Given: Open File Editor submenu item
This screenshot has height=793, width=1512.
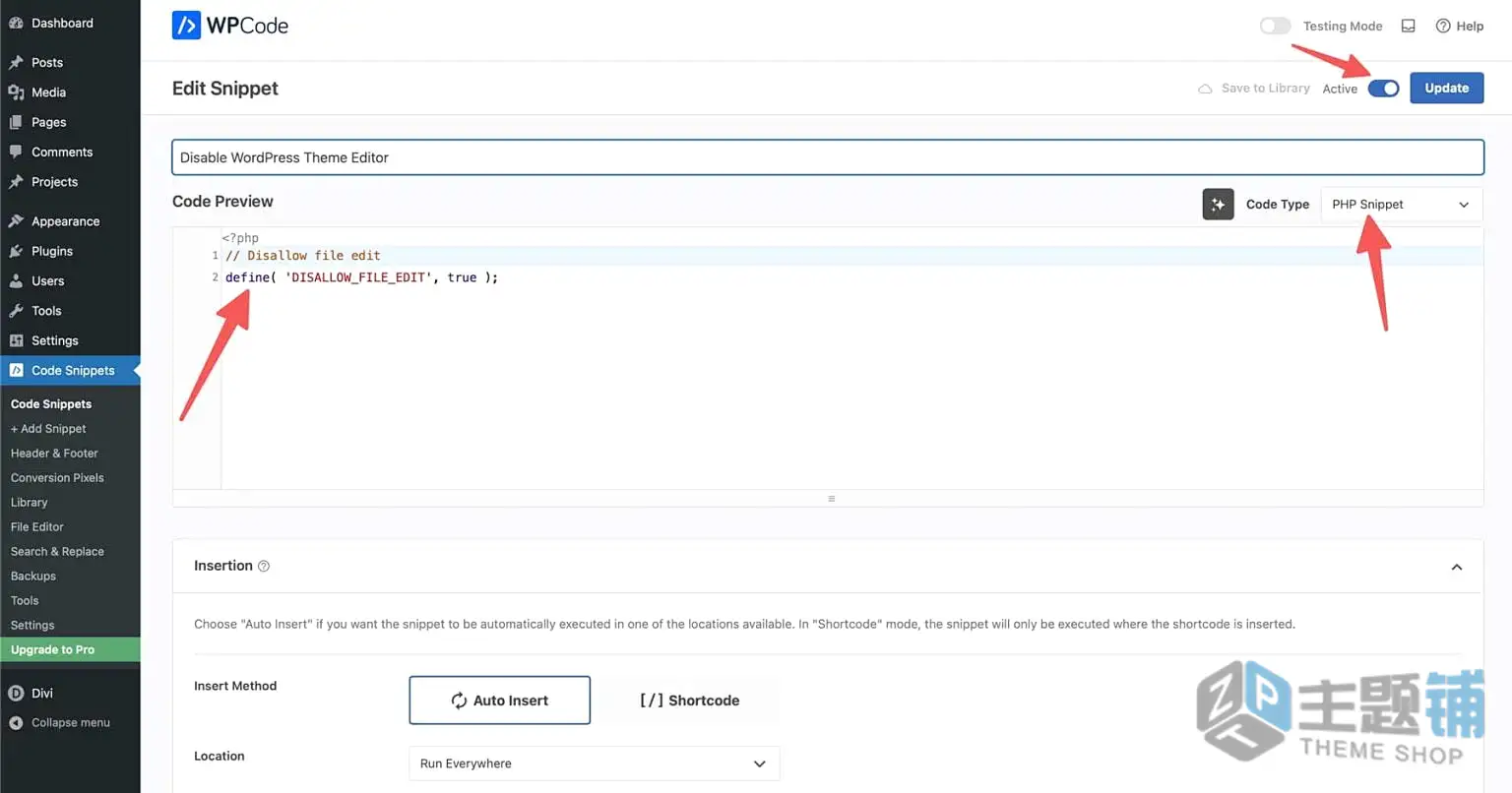Looking at the screenshot, I should (x=36, y=526).
